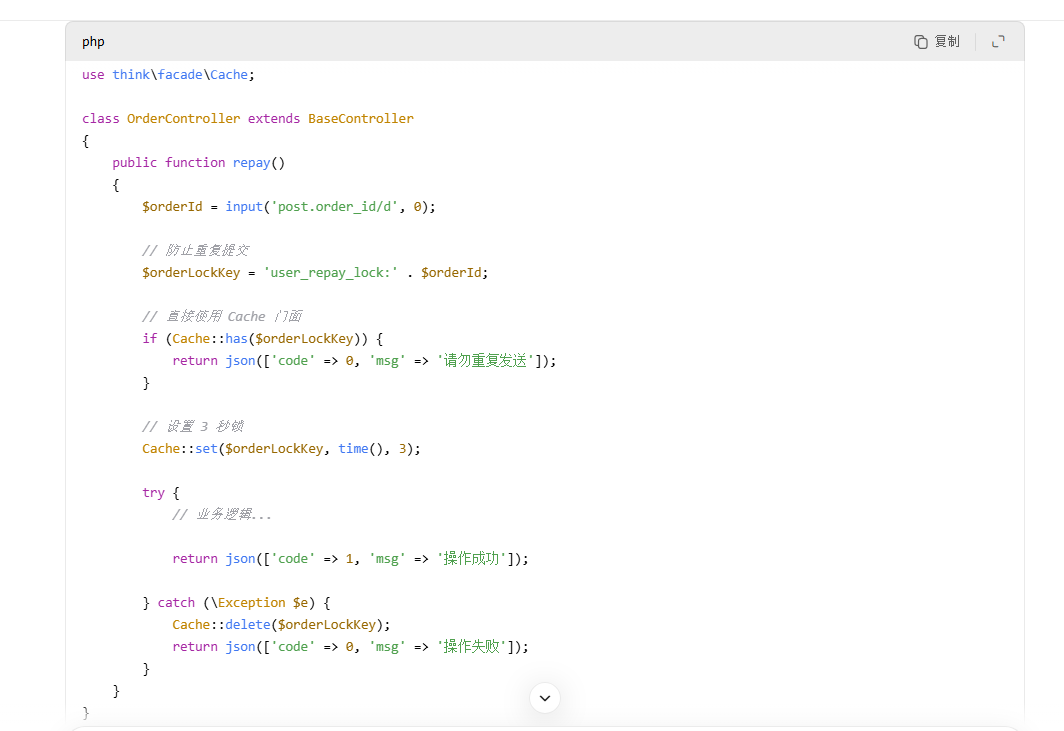Click the '操作失败' string
1064x731 pixels.
pos(472,647)
